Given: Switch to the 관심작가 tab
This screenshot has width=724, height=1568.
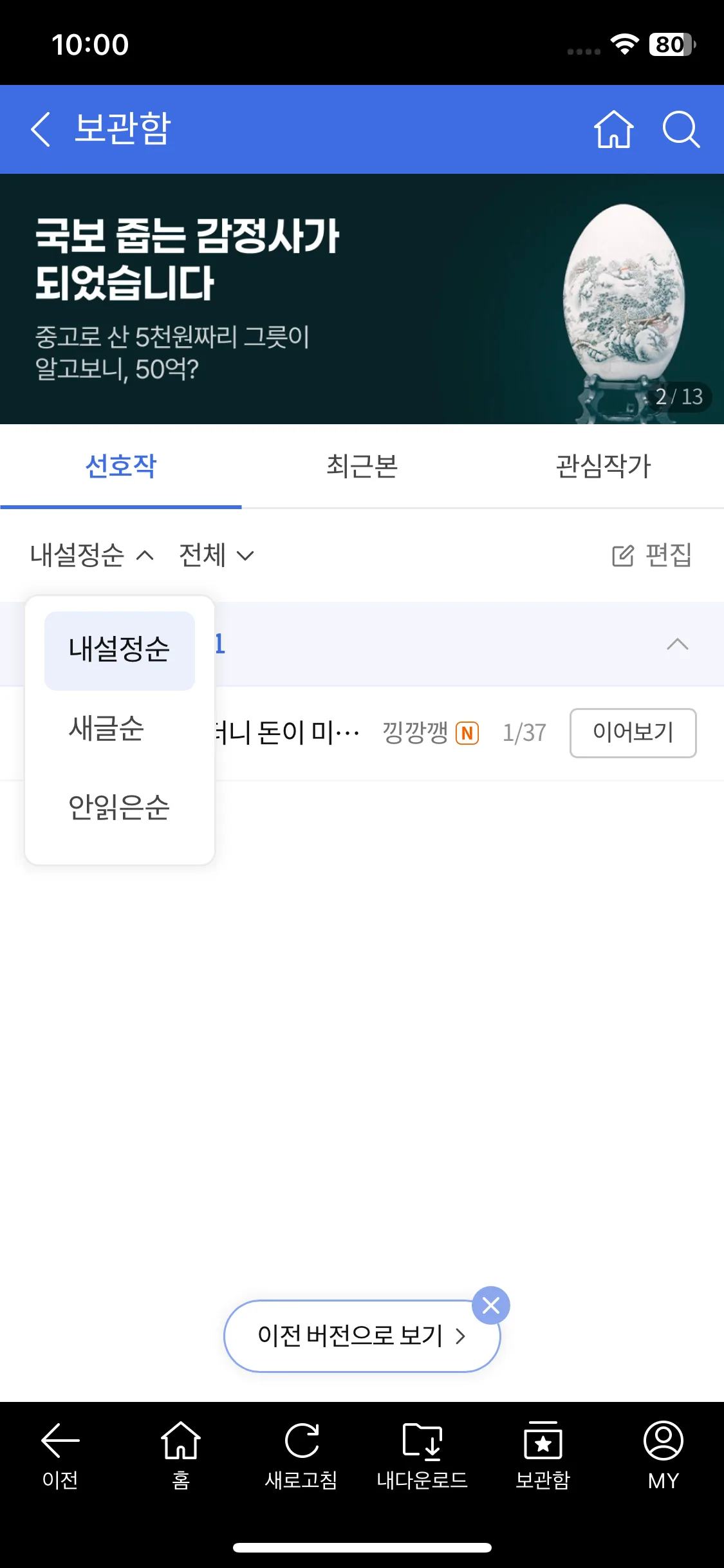Looking at the screenshot, I should pyautogui.click(x=603, y=467).
